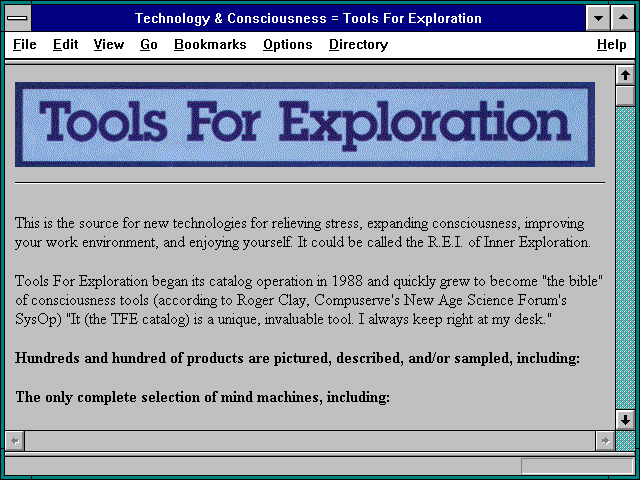Open the Go menu
The image size is (640, 480).
[149, 44]
